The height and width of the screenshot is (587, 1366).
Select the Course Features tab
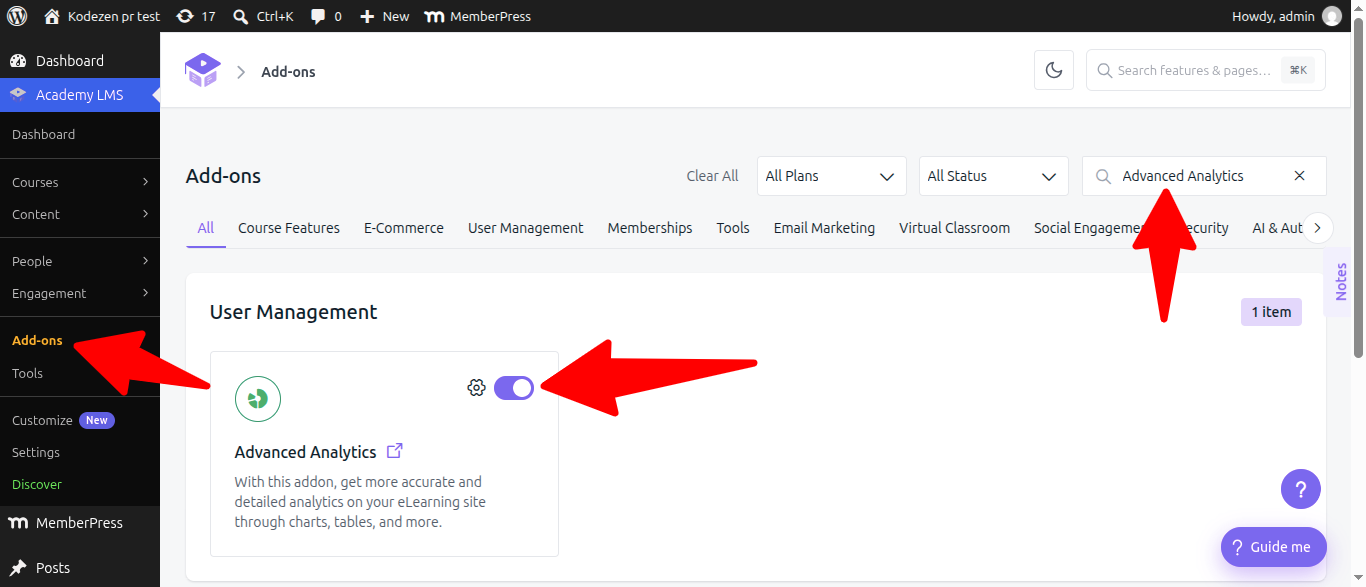point(289,228)
